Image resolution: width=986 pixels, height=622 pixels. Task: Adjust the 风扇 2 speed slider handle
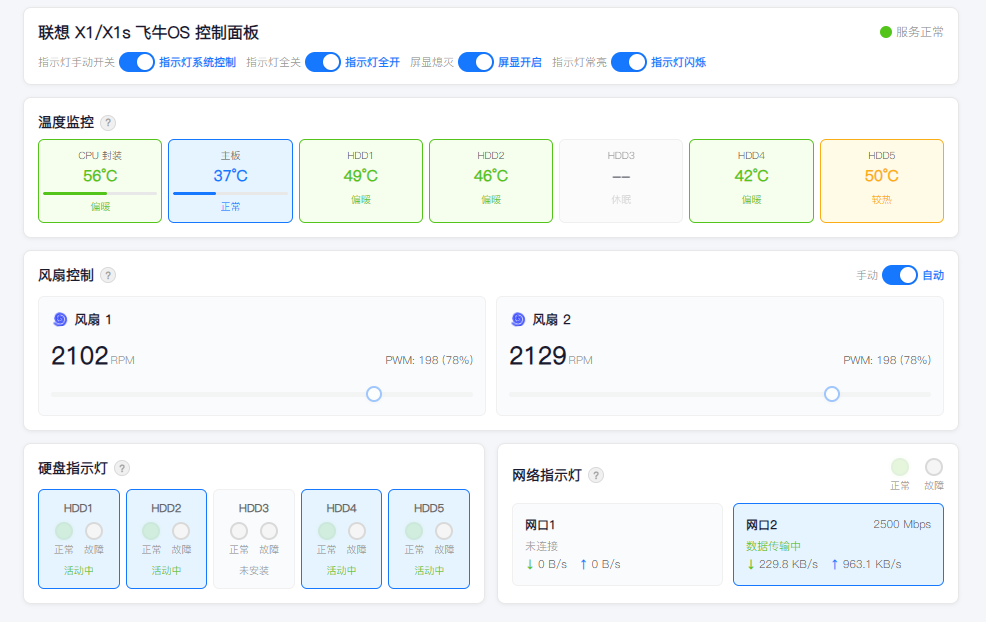pyautogui.click(x=832, y=394)
